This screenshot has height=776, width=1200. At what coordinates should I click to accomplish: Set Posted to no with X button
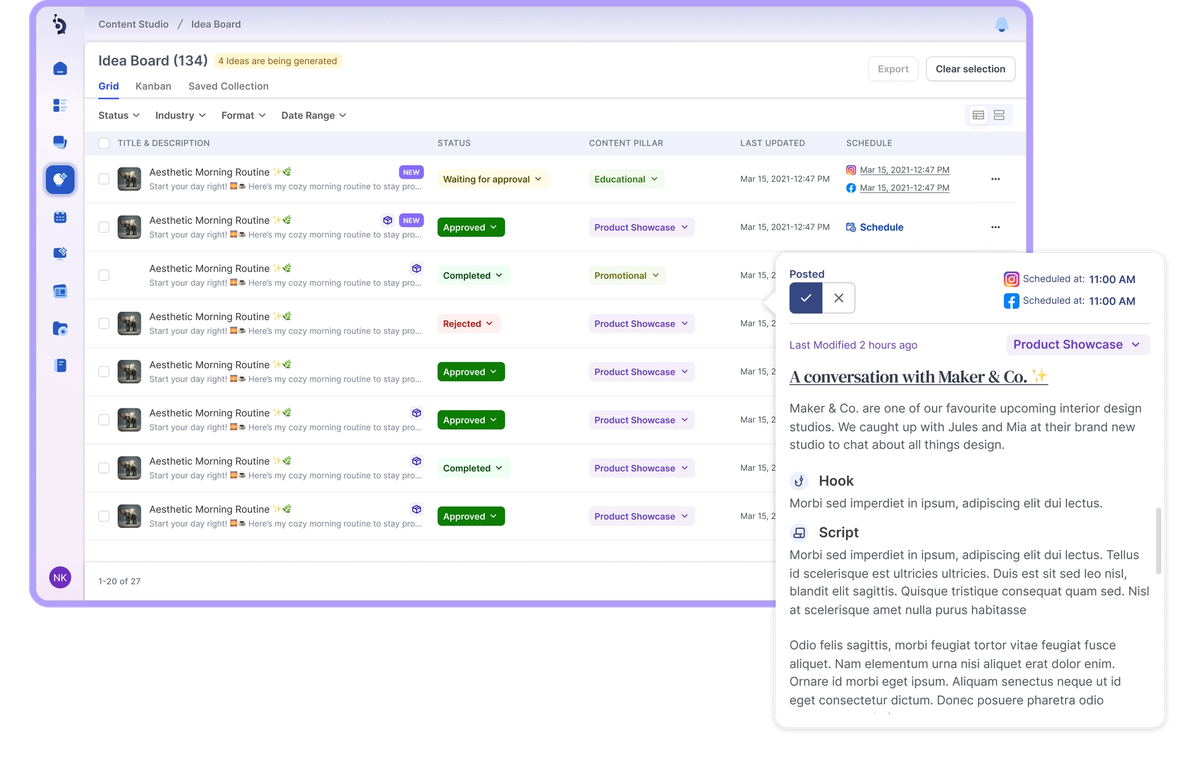click(x=839, y=298)
